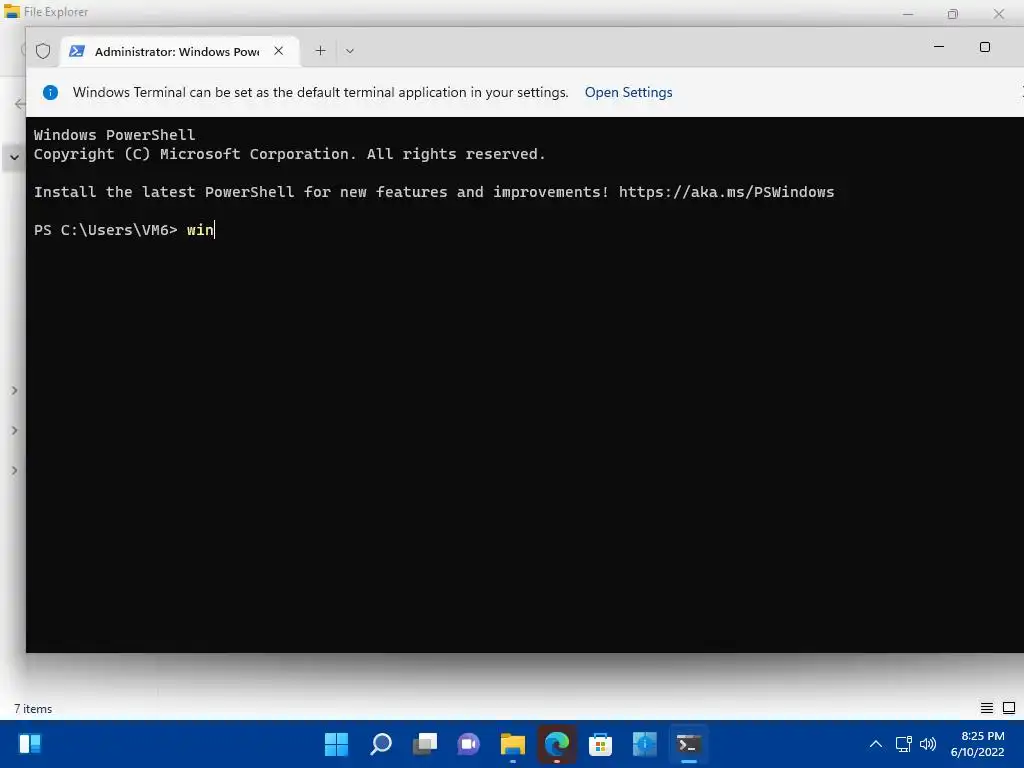Select the Administrator: Windows PowerShell tab
This screenshot has height=768, width=1024.
180,51
